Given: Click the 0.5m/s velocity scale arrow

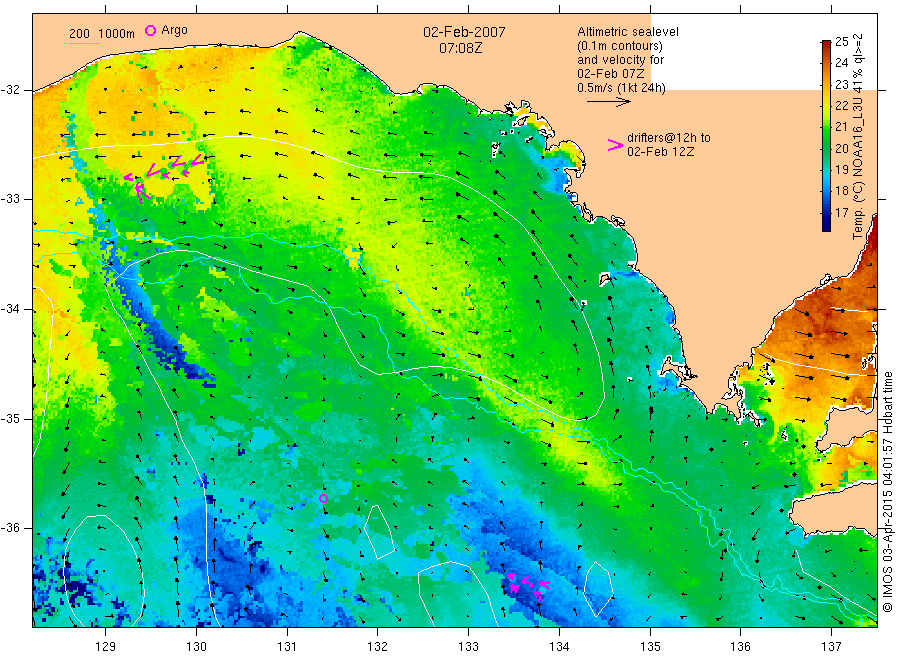Looking at the screenshot, I should click(x=608, y=102).
